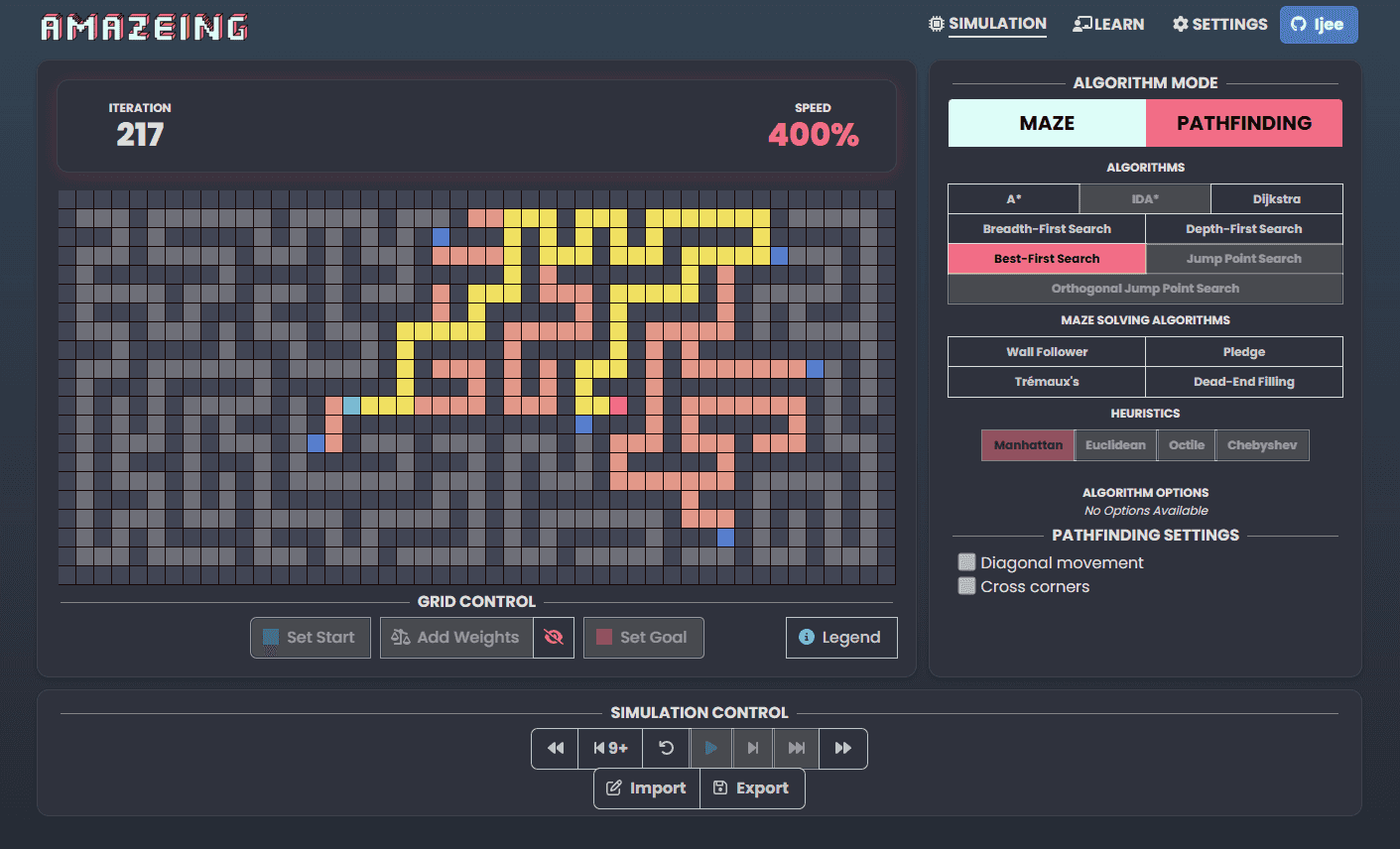
Task: Reset the simulation with the restart icon
Action: click(x=667, y=749)
